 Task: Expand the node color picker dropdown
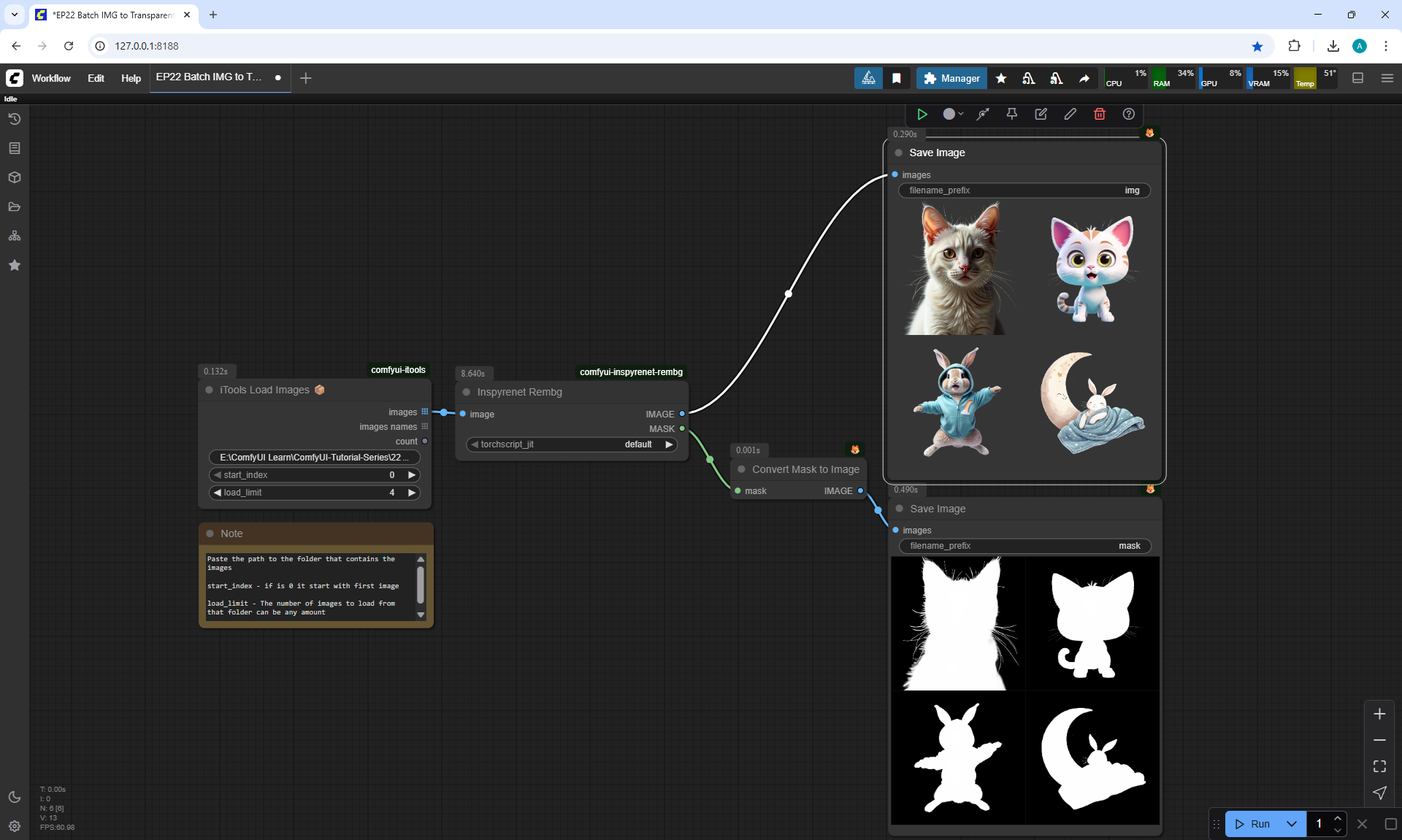(953, 114)
